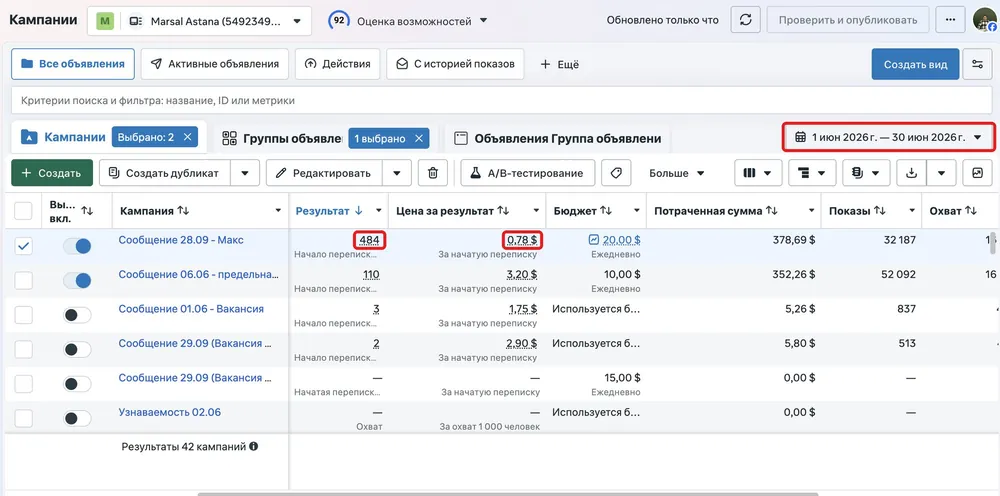Click the Редактировать button
This screenshot has width=1000, height=496.
[x=324, y=173]
